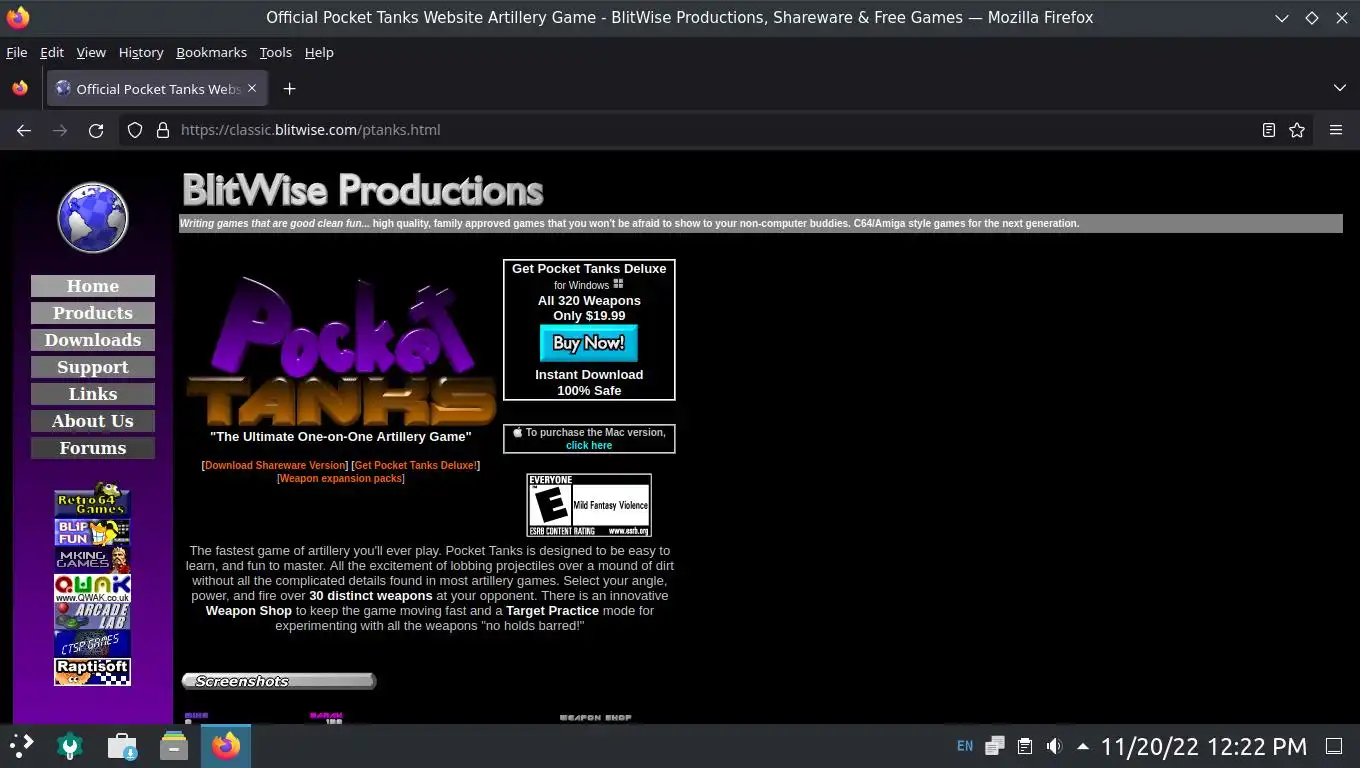Open the File menu
Image resolution: width=1360 pixels, height=768 pixels.
click(16, 52)
